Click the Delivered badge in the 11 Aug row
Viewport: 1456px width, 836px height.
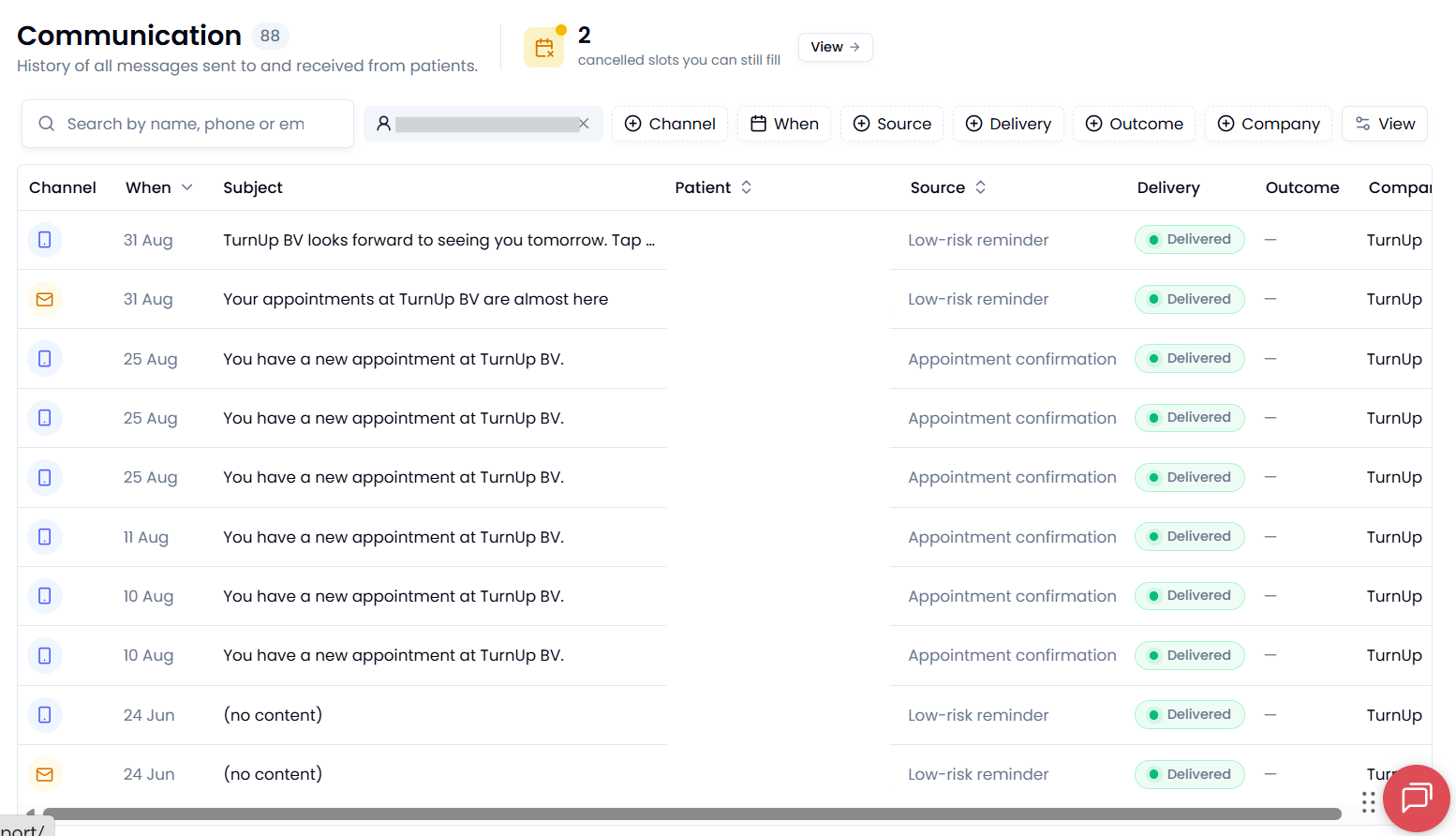(x=1190, y=537)
